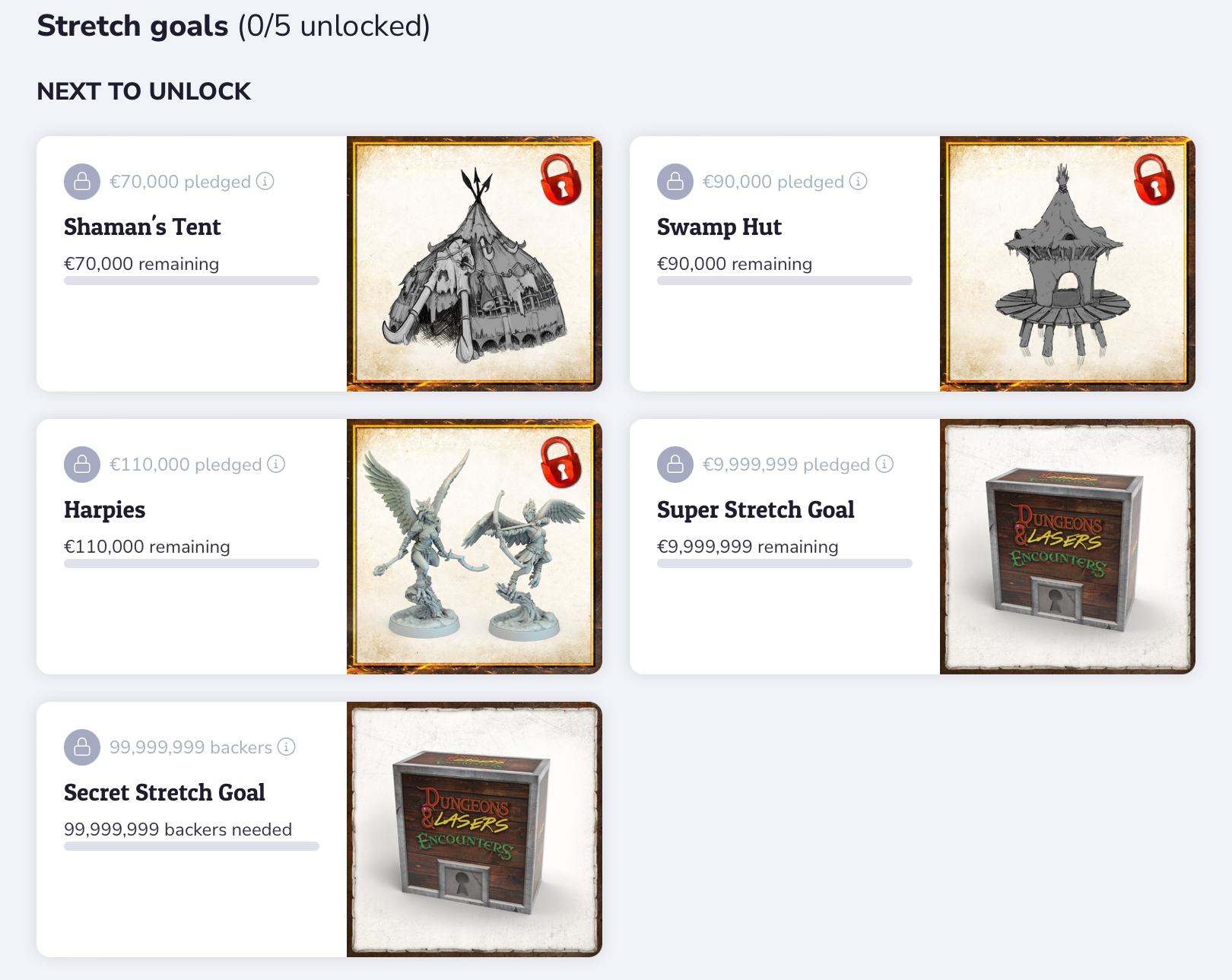
Task: Click the lock badge on Swamp Hut card
Action: [x=675, y=182]
